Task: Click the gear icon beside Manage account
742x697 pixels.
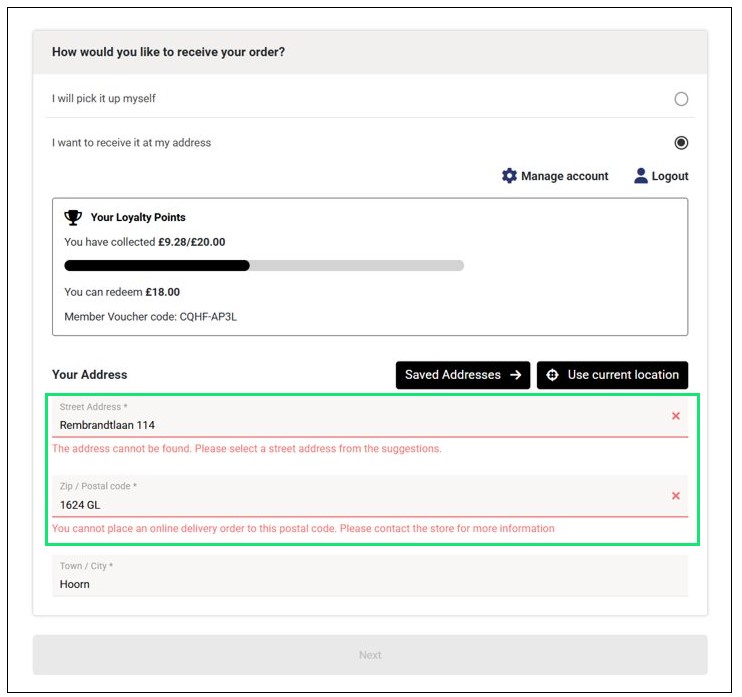Action: click(510, 176)
